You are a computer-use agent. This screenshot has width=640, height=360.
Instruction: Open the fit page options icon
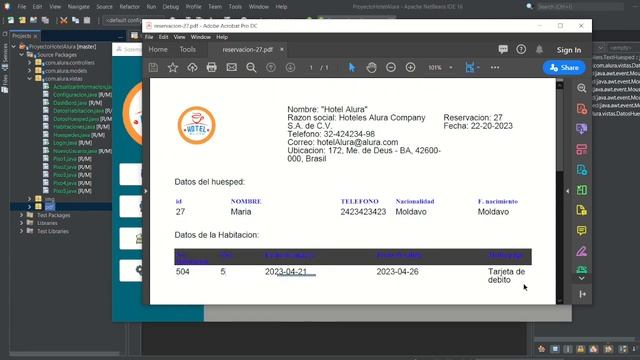[471, 67]
